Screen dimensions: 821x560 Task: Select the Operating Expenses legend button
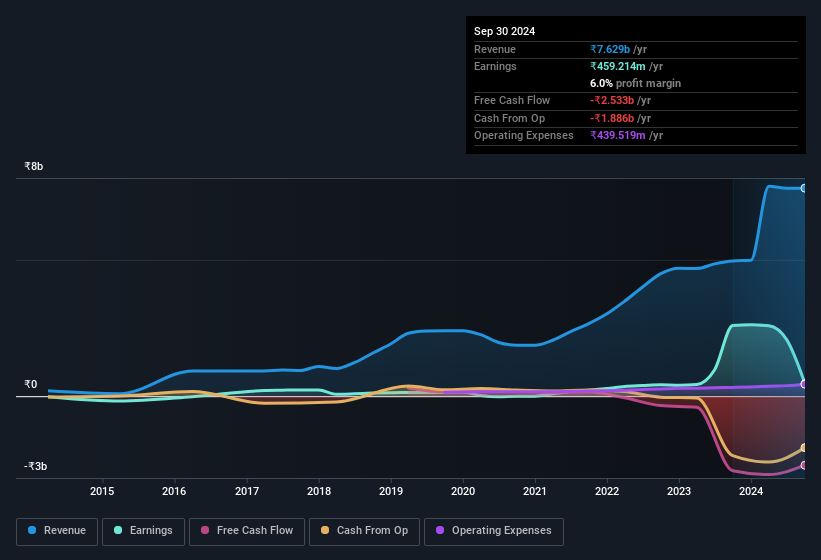click(x=493, y=531)
